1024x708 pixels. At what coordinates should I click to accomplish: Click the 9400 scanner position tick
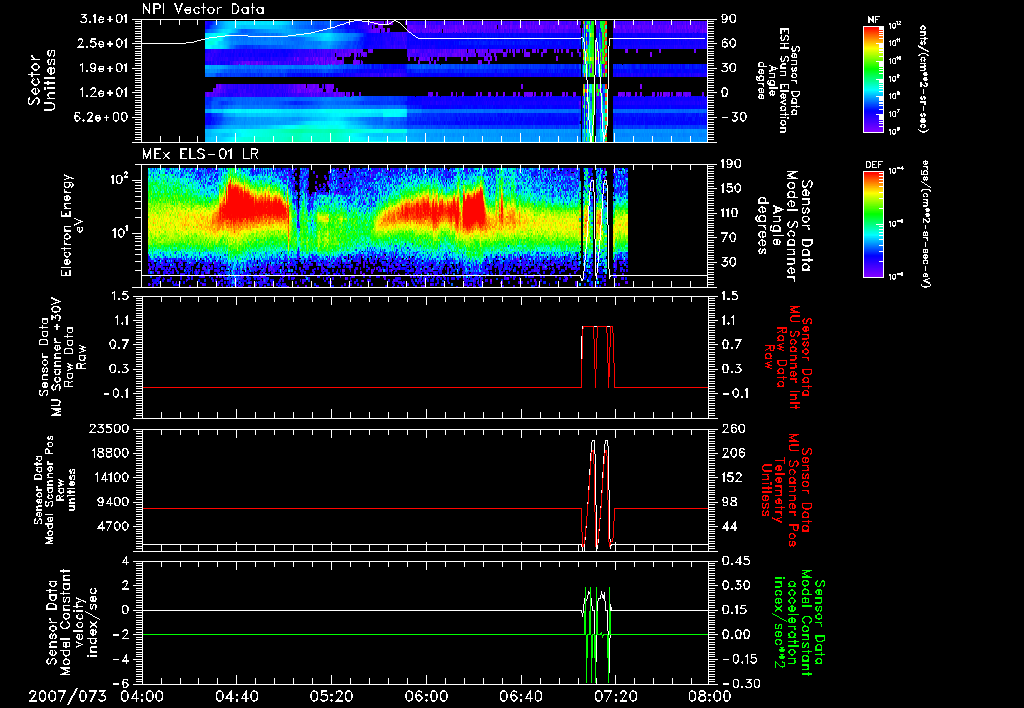[x=112, y=502]
